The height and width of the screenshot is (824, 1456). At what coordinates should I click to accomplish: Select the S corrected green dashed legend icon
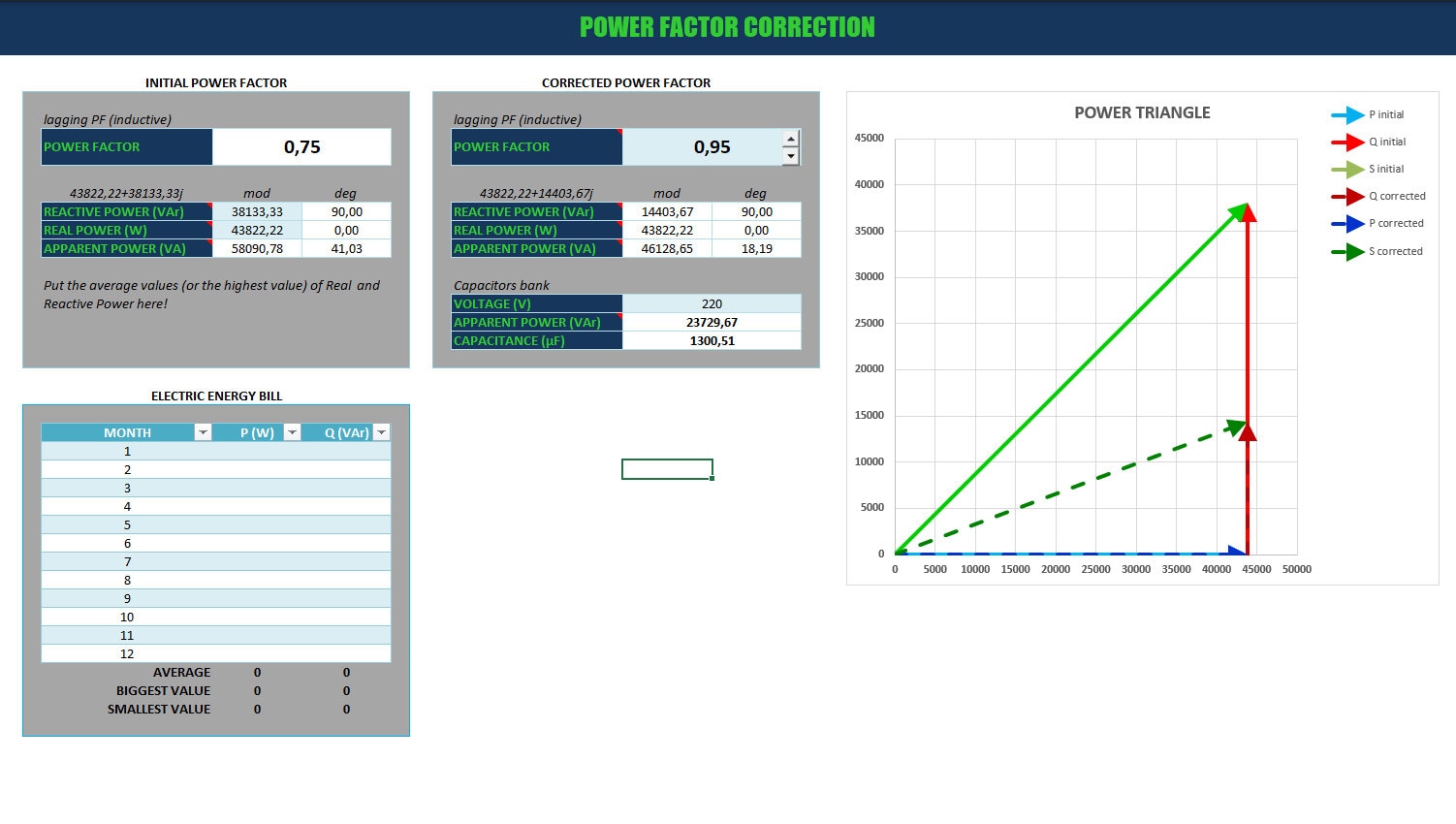point(1351,251)
